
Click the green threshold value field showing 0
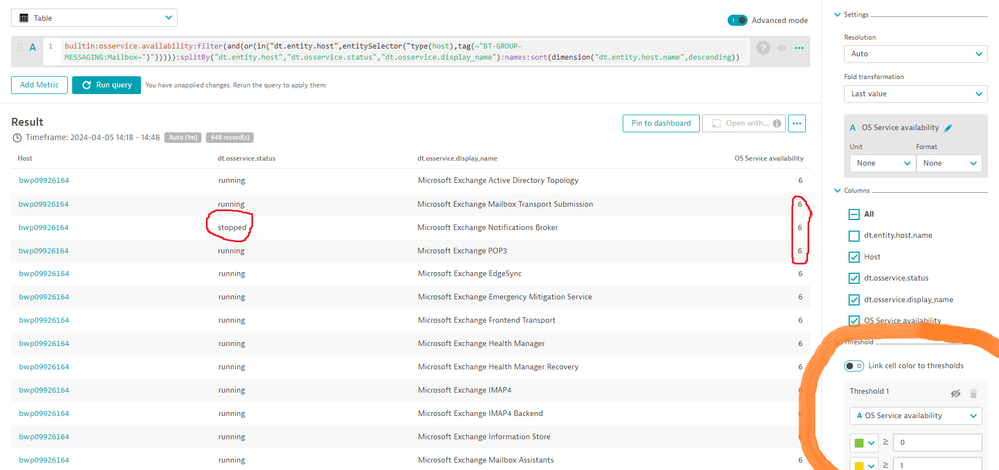pyautogui.click(x=937, y=443)
